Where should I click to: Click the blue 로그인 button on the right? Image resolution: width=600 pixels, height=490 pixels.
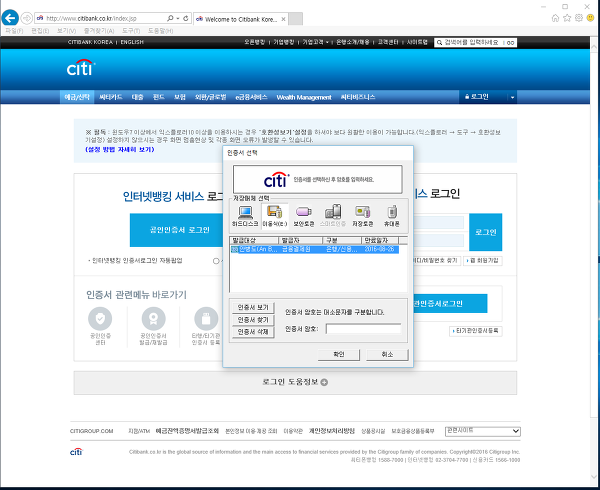pyautogui.click(x=486, y=232)
